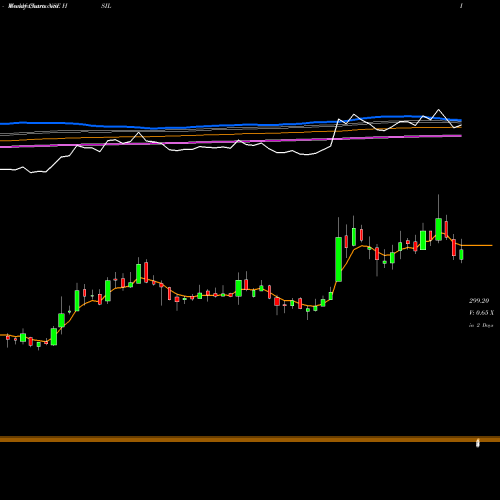500x500 pixels.
Task: Click the 'V: 0.65 X' volume text
Action: coord(481,313)
